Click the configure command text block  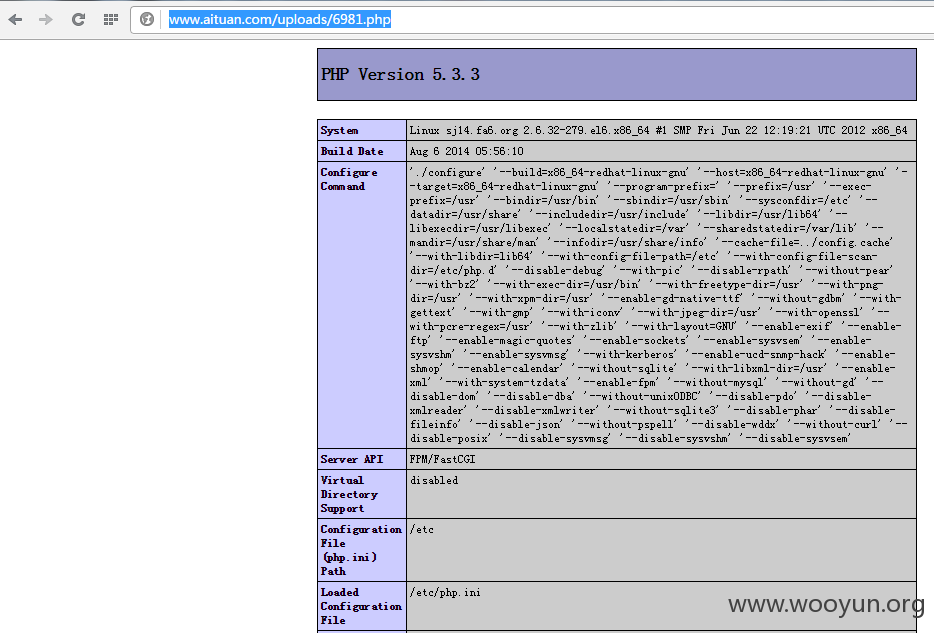tap(658, 305)
